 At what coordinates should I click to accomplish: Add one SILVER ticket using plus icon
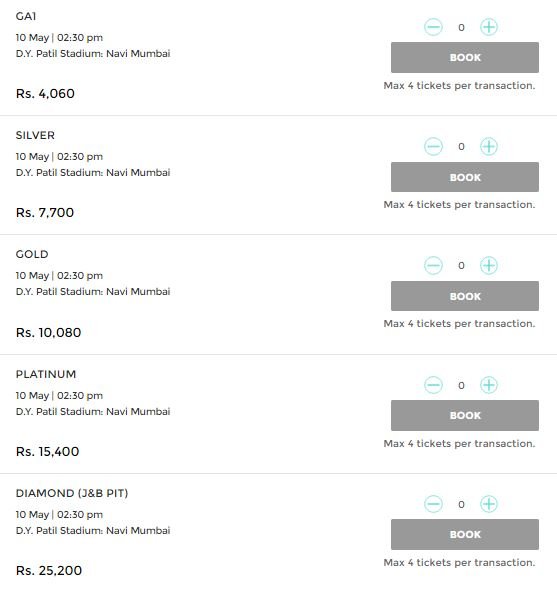coord(489,146)
